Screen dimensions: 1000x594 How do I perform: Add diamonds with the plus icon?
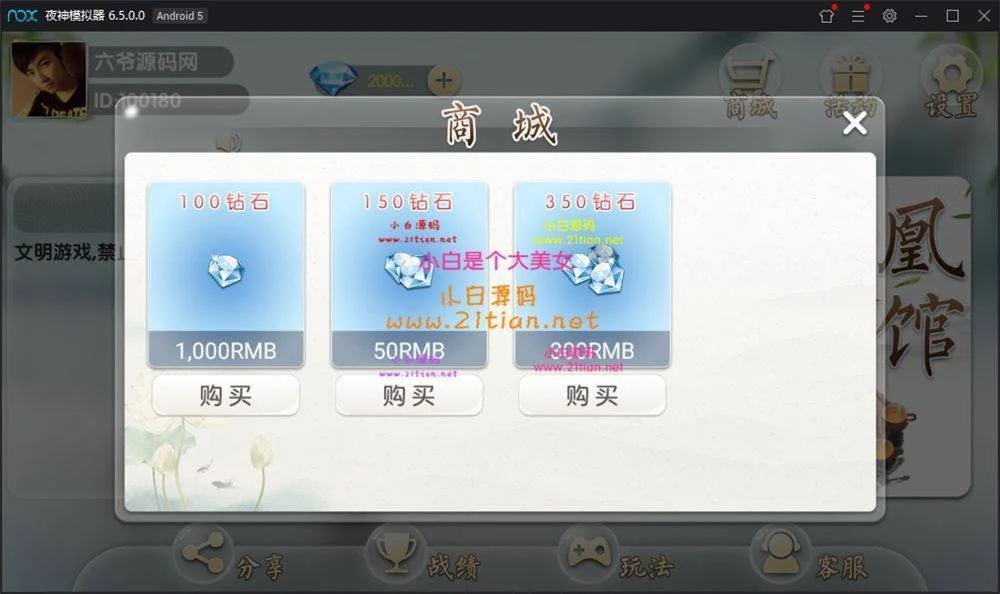tap(444, 80)
